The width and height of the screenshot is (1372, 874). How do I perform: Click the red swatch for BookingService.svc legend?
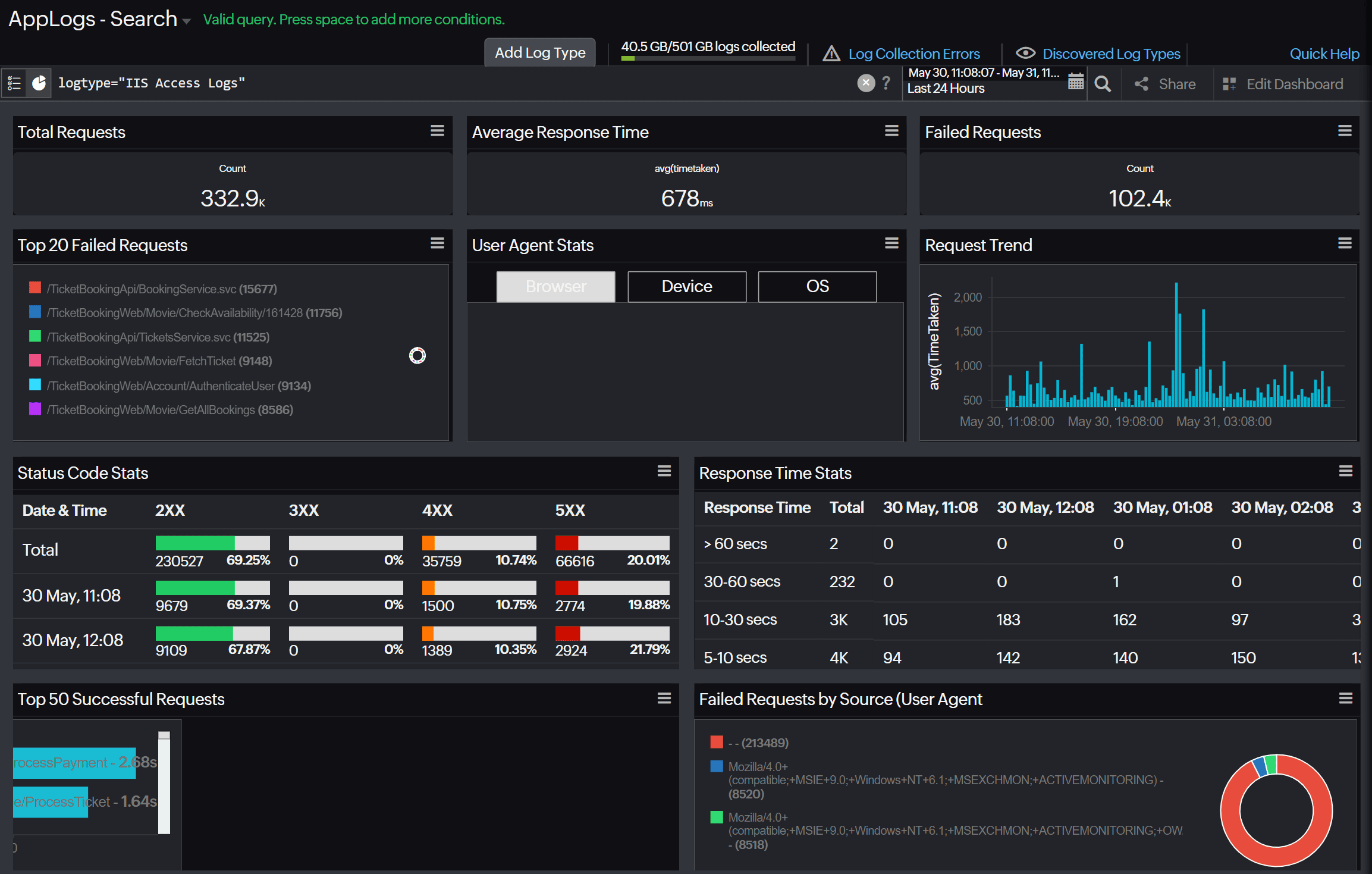coord(34,287)
